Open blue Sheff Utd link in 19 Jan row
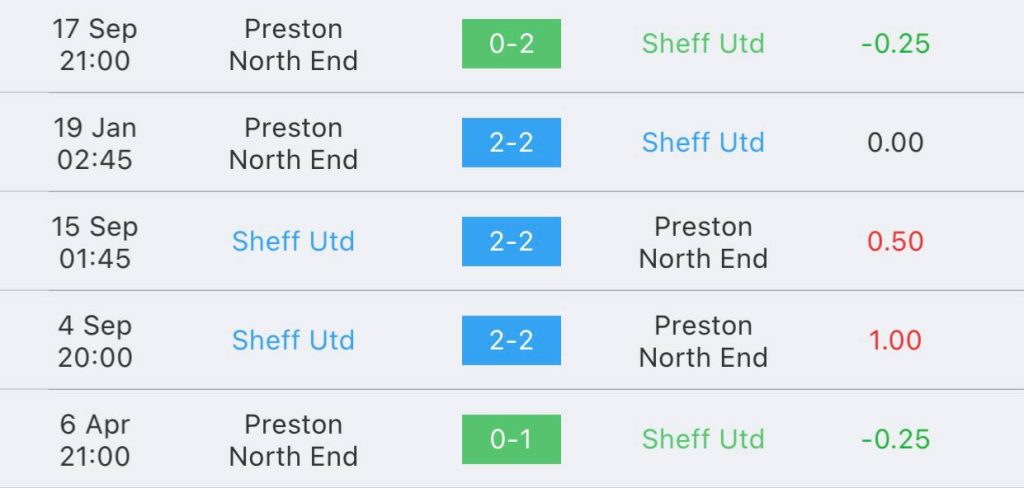The width and height of the screenshot is (1024, 488). [x=703, y=143]
